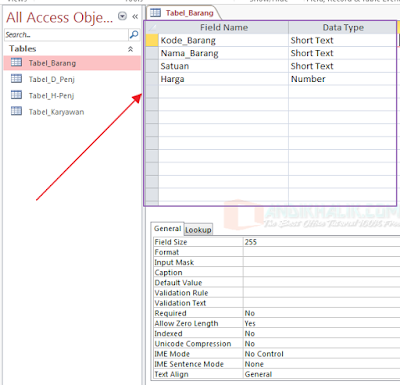Click the Search box in navigation pane
The image size is (400, 385).
coord(66,35)
